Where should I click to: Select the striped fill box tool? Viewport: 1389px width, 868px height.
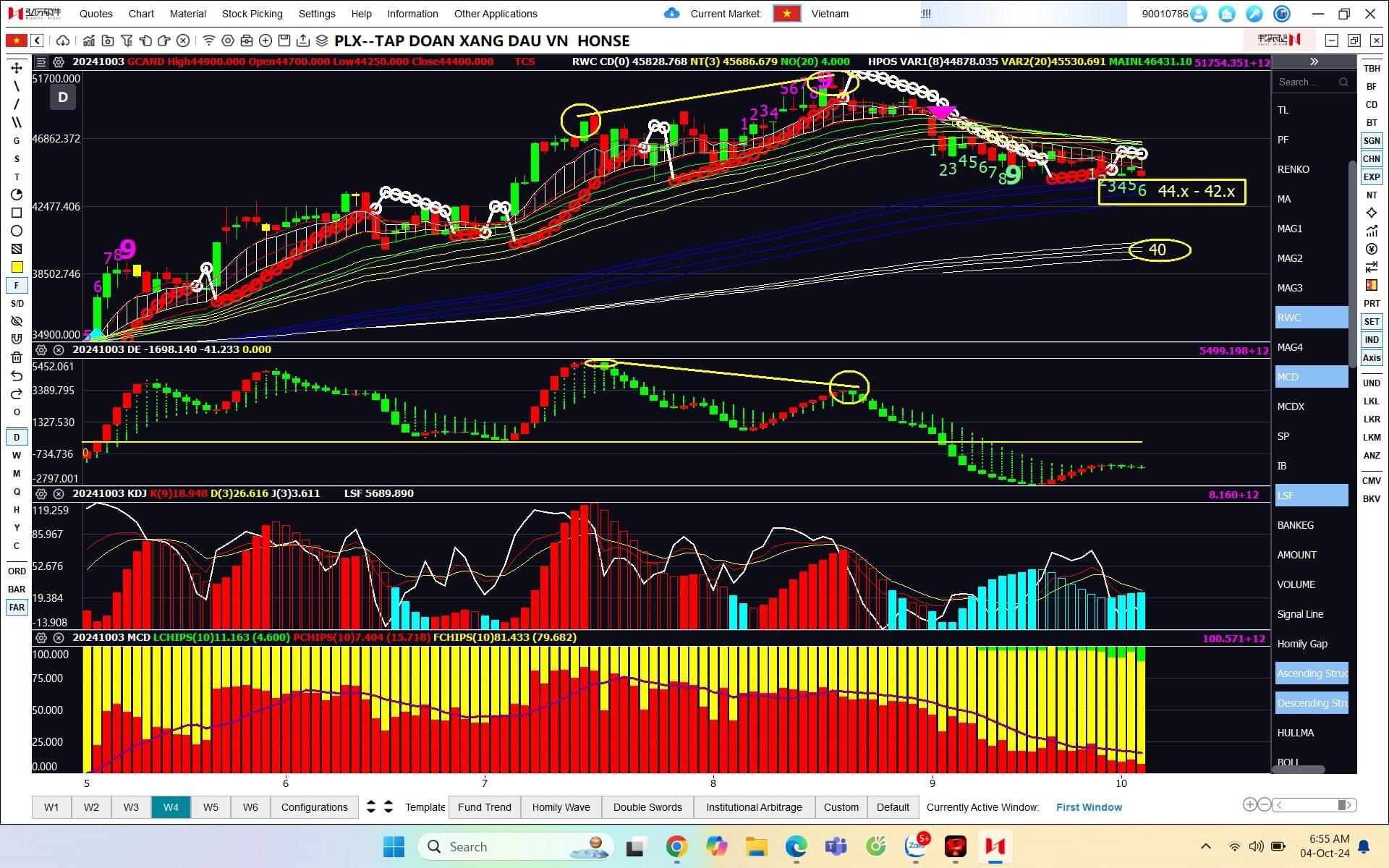[17, 249]
